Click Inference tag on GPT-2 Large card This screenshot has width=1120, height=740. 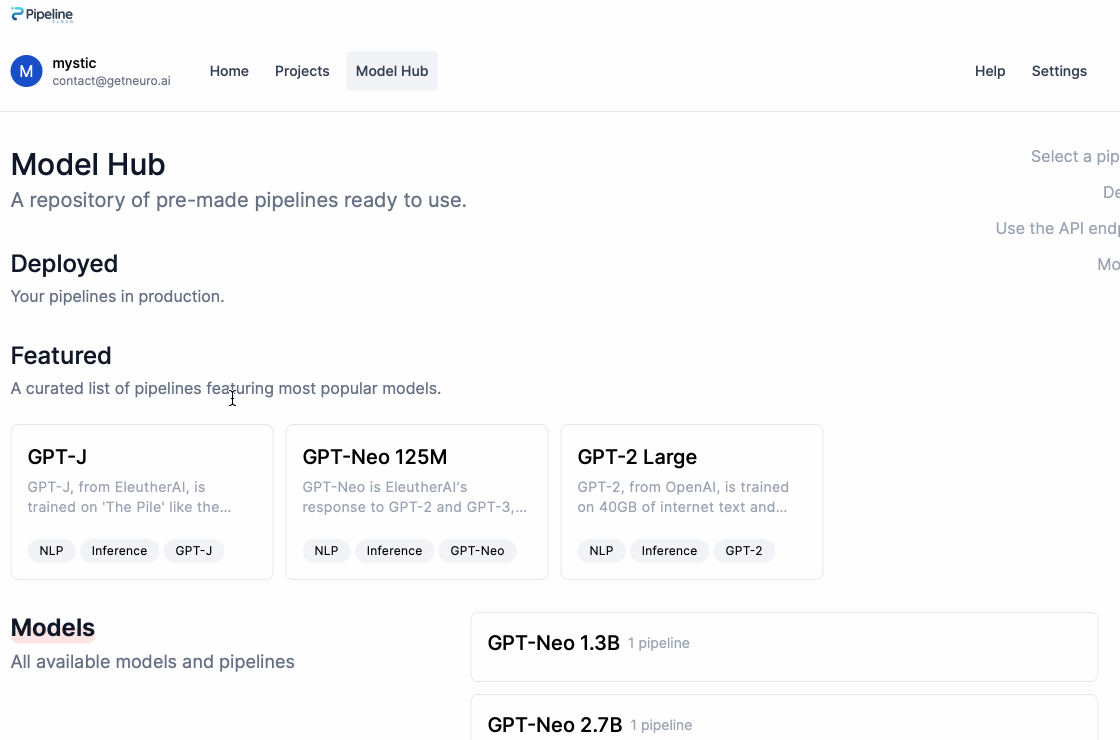669,551
